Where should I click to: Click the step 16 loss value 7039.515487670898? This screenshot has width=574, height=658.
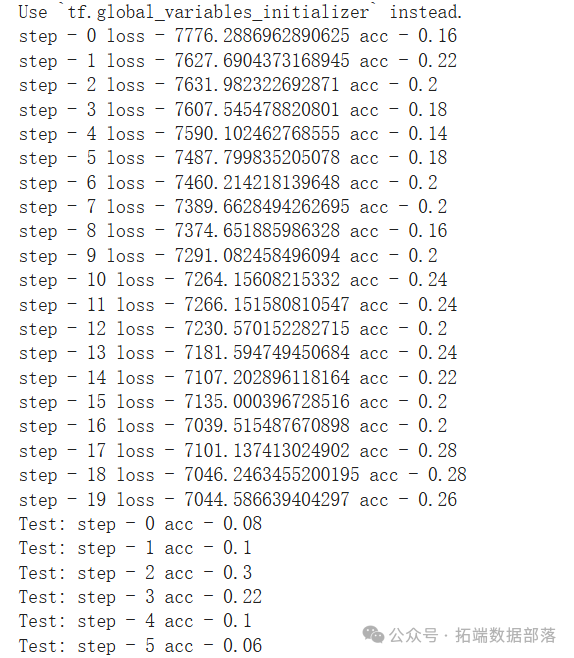click(x=266, y=426)
